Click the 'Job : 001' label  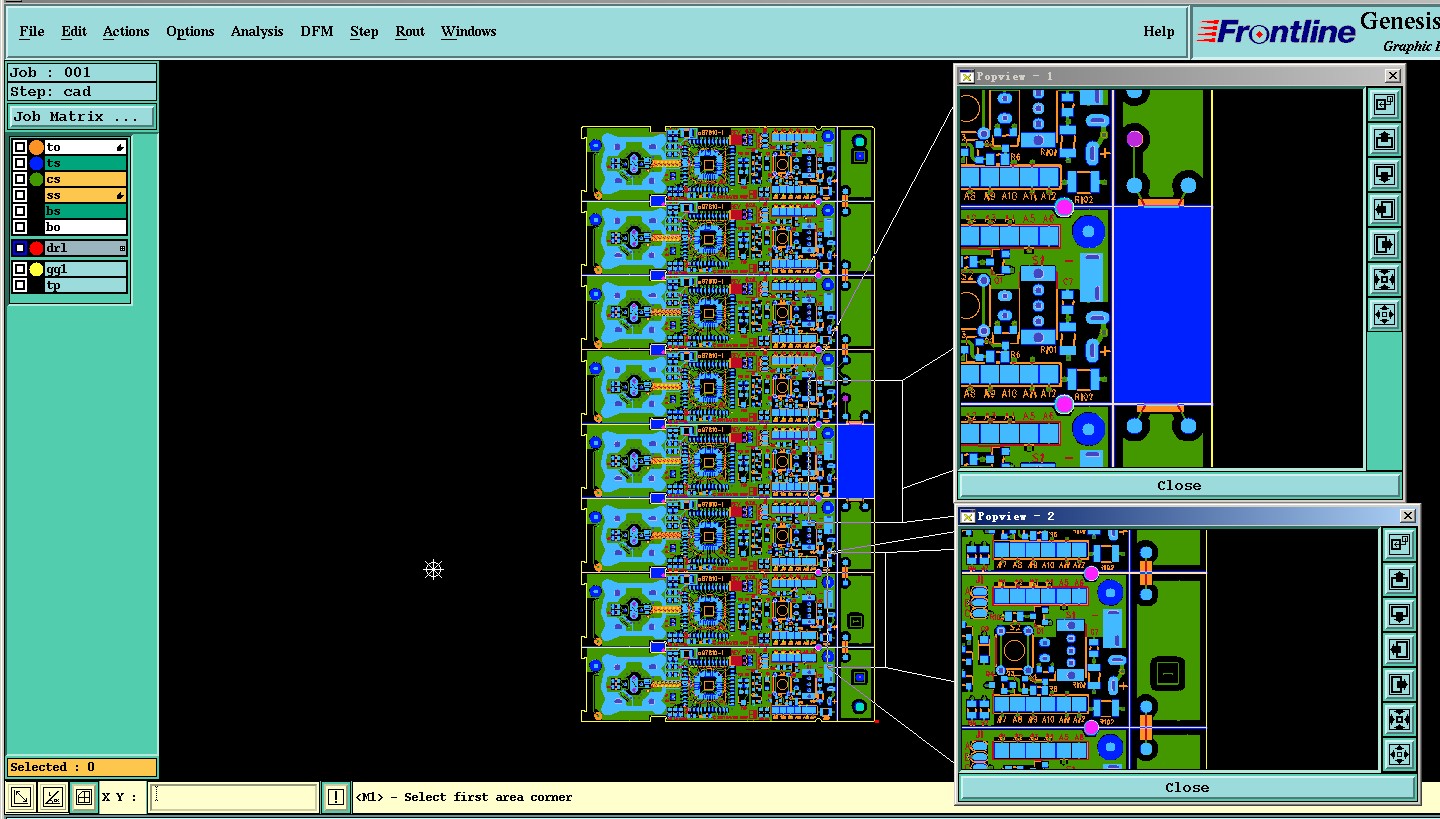(x=82, y=72)
